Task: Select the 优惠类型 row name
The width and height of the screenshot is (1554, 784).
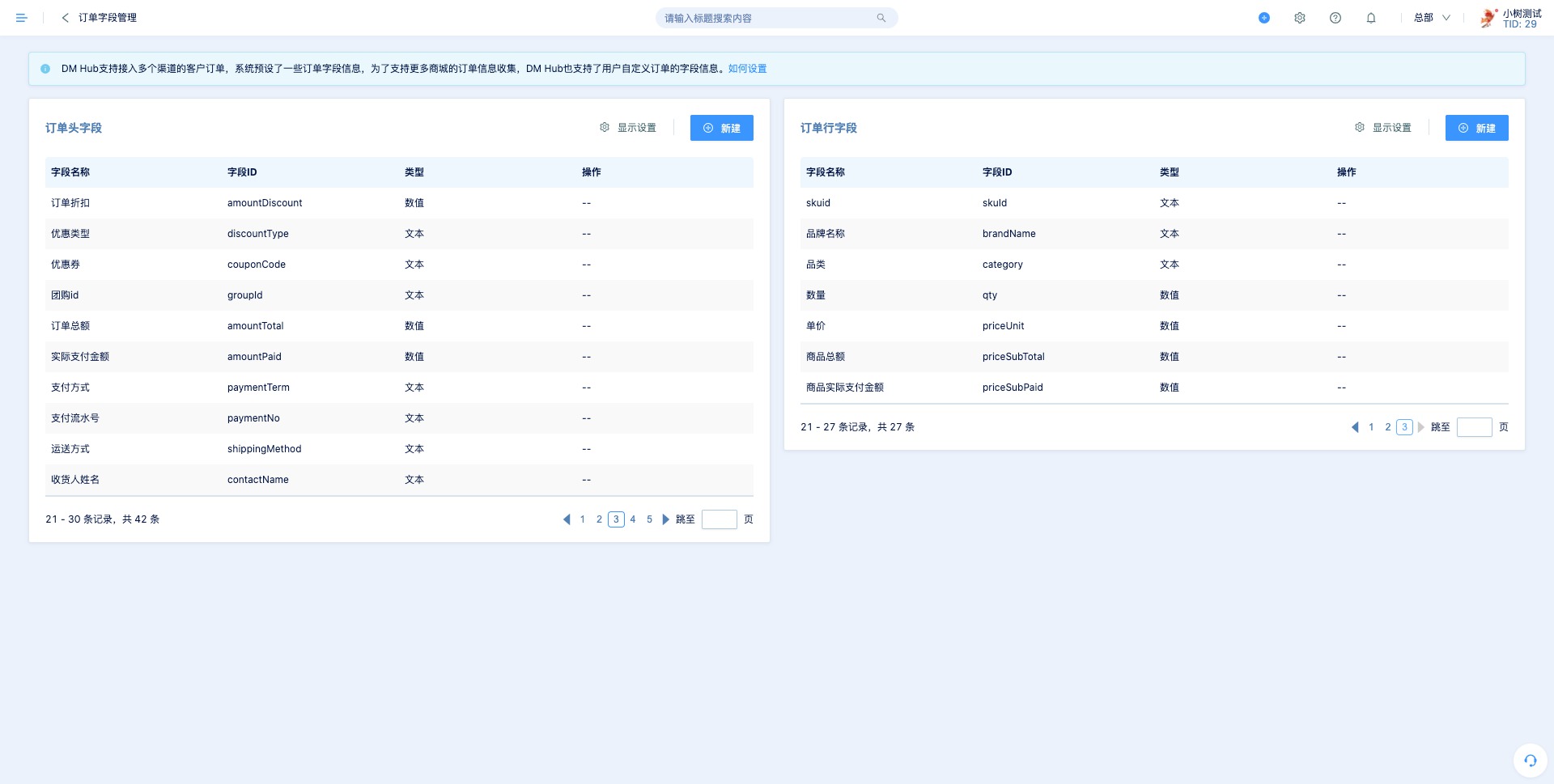Action: click(x=70, y=234)
